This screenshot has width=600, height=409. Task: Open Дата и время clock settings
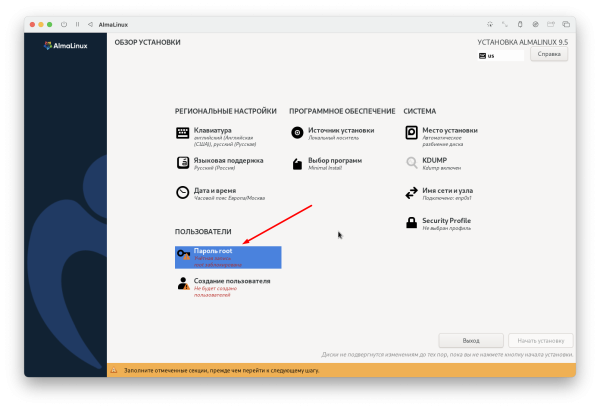pos(220,193)
